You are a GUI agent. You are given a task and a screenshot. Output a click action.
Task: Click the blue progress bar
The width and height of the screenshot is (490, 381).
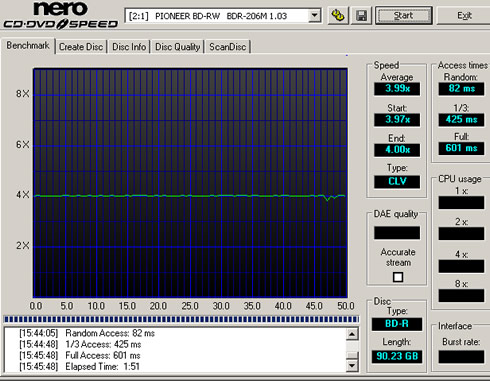pos(181,319)
